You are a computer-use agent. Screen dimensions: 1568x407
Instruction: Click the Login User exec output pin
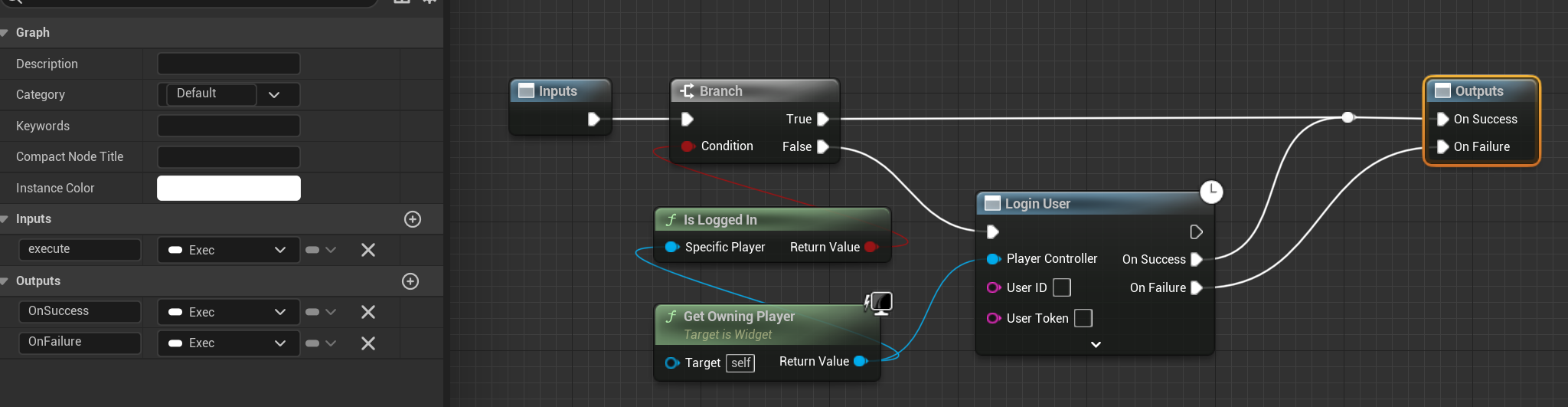[1196, 231]
